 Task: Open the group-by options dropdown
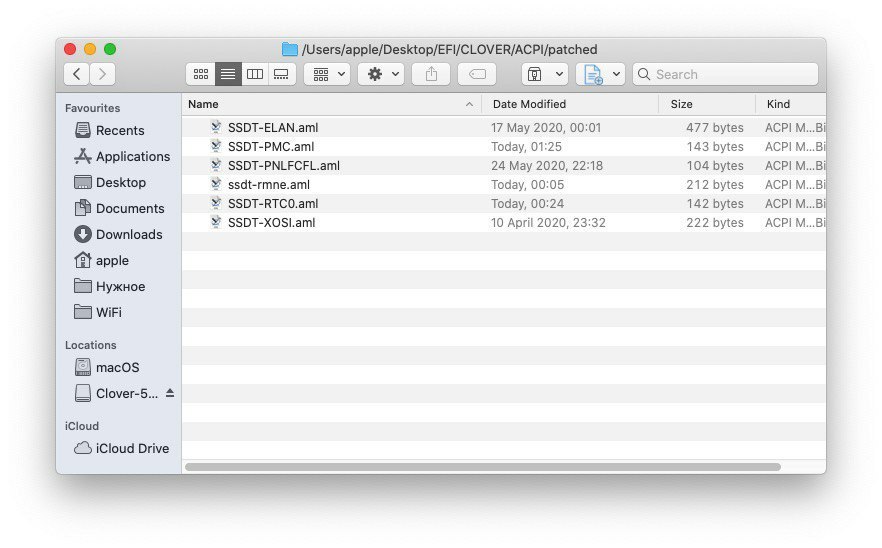pyautogui.click(x=327, y=74)
